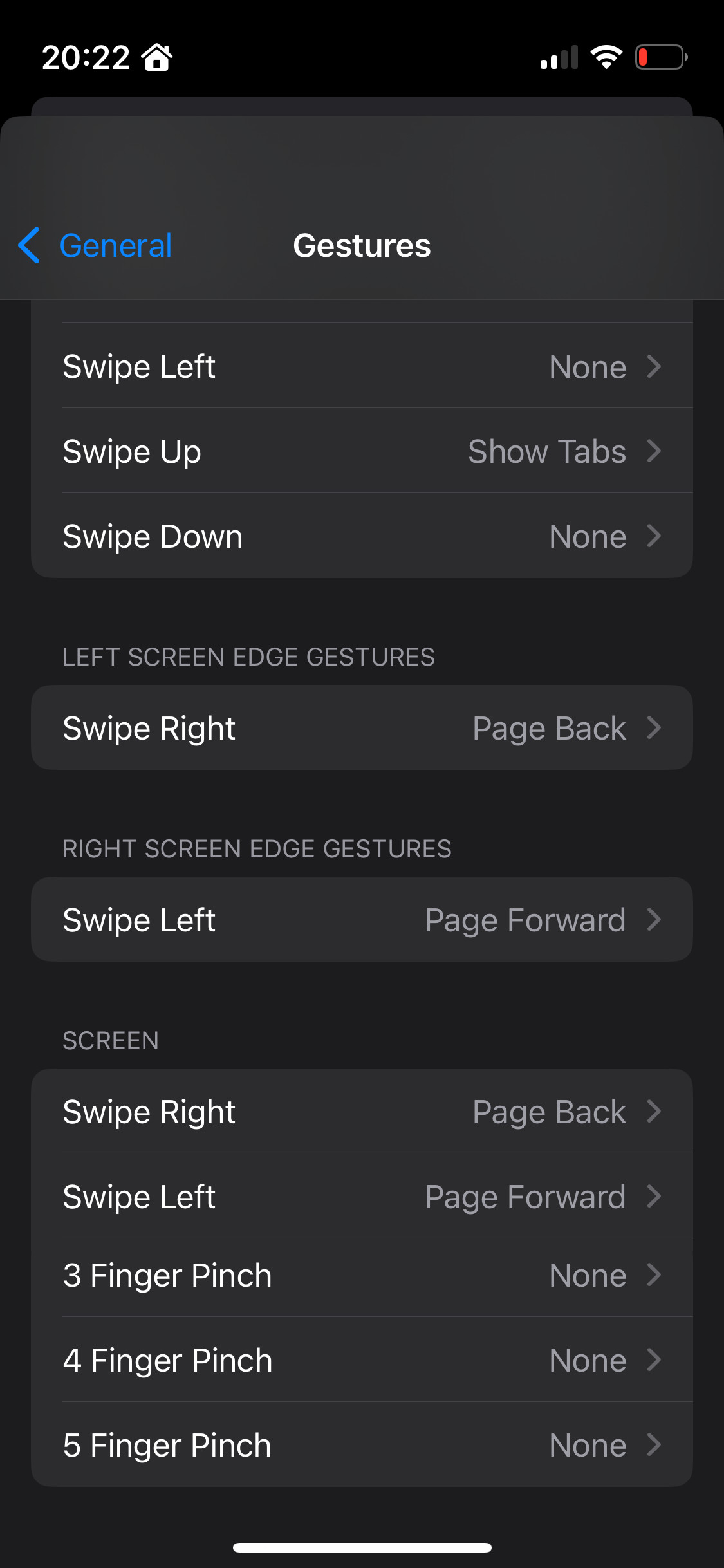Tap the cellular signal strength icon
The width and height of the screenshot is (724, 1568).
click(x=559, y=57)
